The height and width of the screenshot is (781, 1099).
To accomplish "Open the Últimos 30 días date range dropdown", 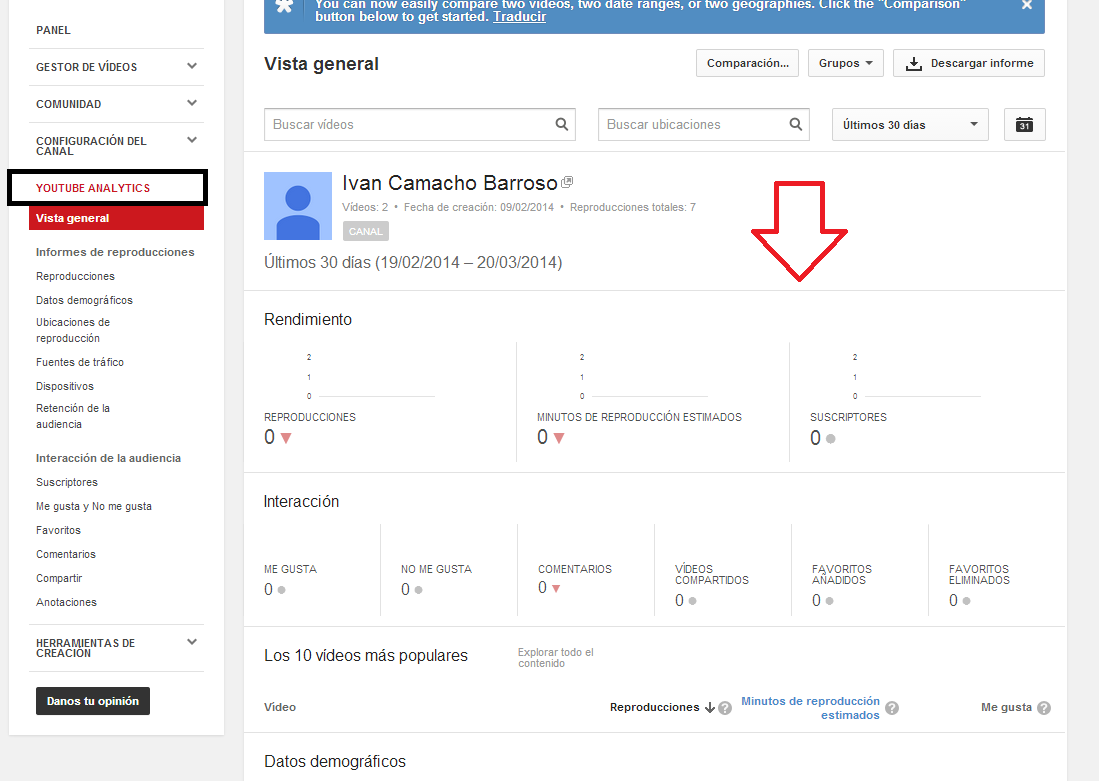I will click(x=910, y=125).
